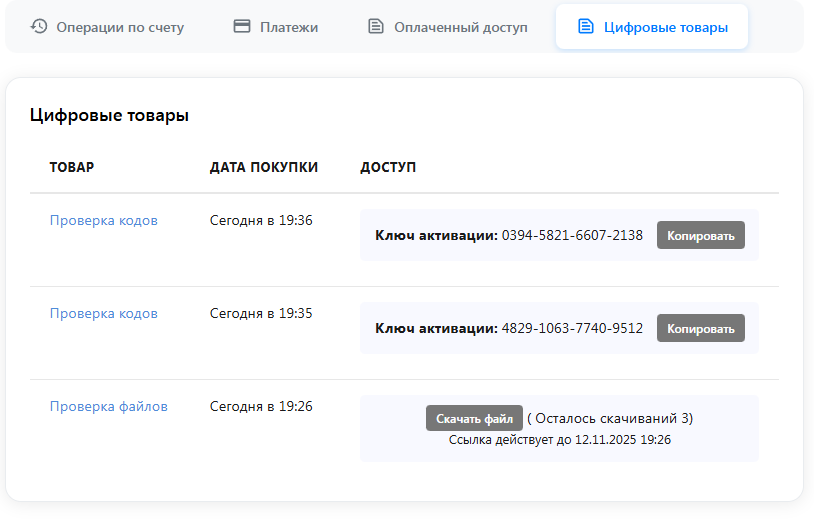Click the link expiry text 12.11.2025 19:26

(622, 439)
